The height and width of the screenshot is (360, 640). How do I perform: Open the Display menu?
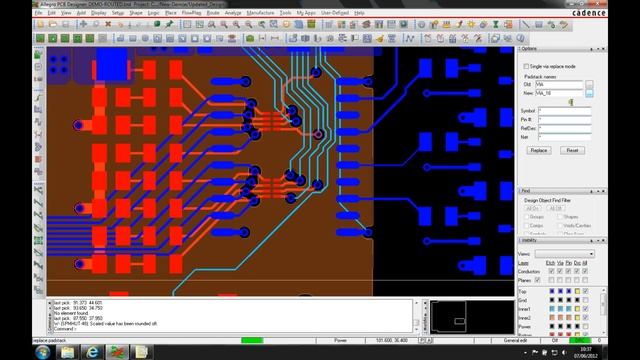click(98, 13)
